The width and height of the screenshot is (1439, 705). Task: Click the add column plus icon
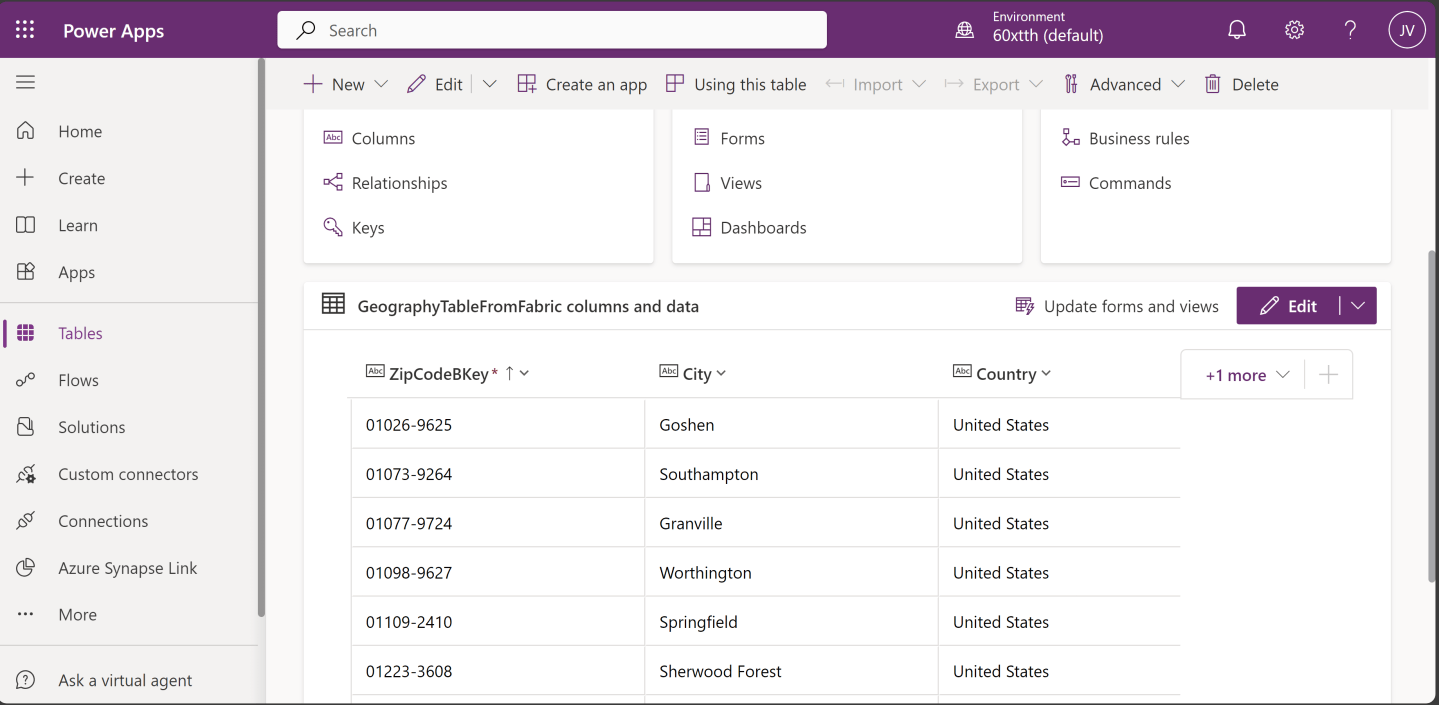pyautogui.click(x=1328, y=375)
